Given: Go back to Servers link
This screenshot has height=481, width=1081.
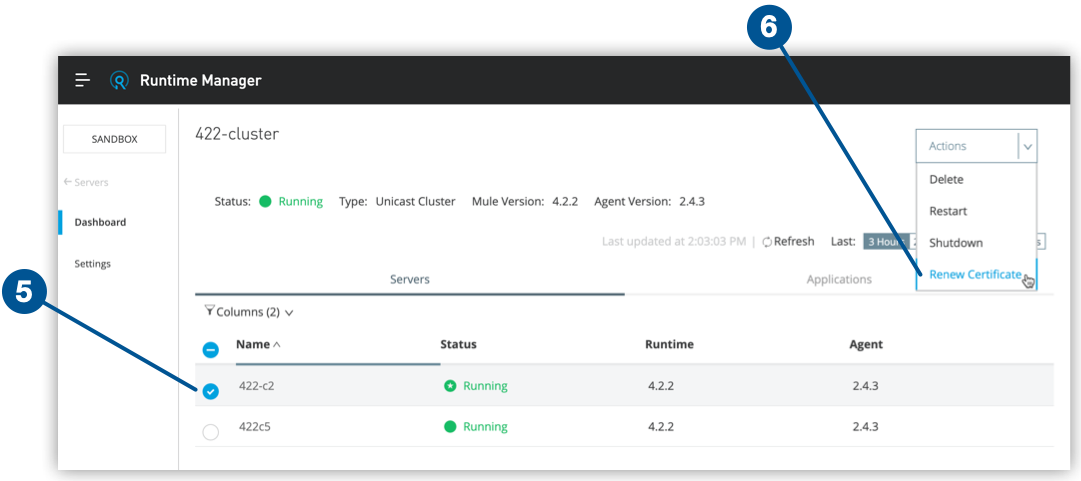Looking at the screenshot, I should tap(85, 182).
